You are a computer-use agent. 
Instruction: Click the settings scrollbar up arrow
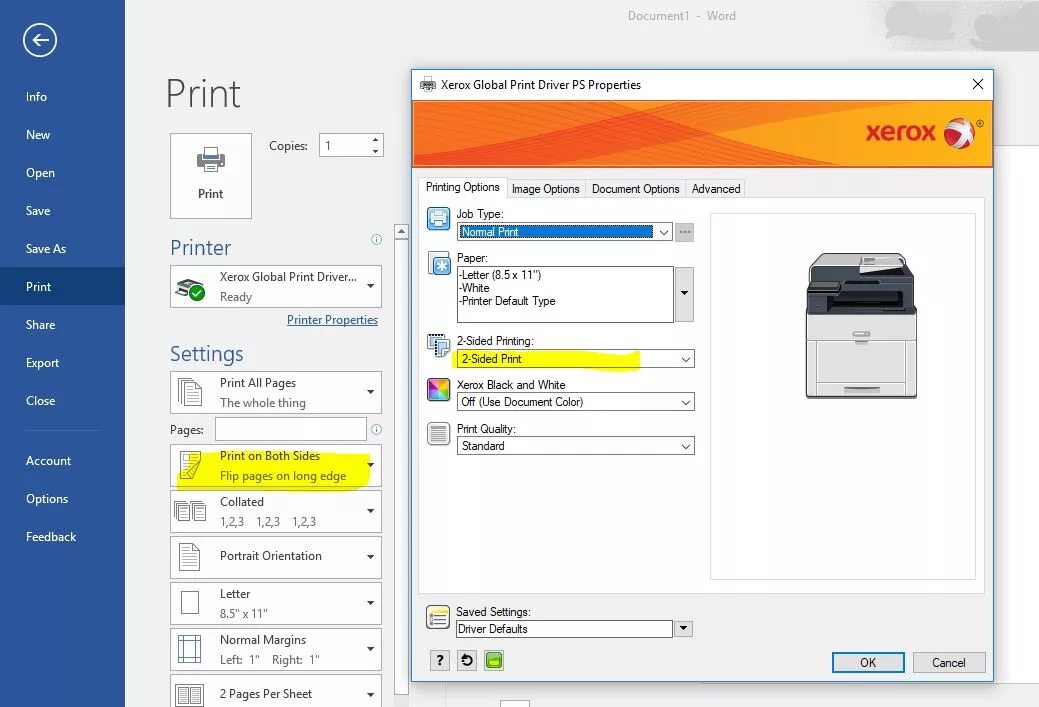[401, 231]
